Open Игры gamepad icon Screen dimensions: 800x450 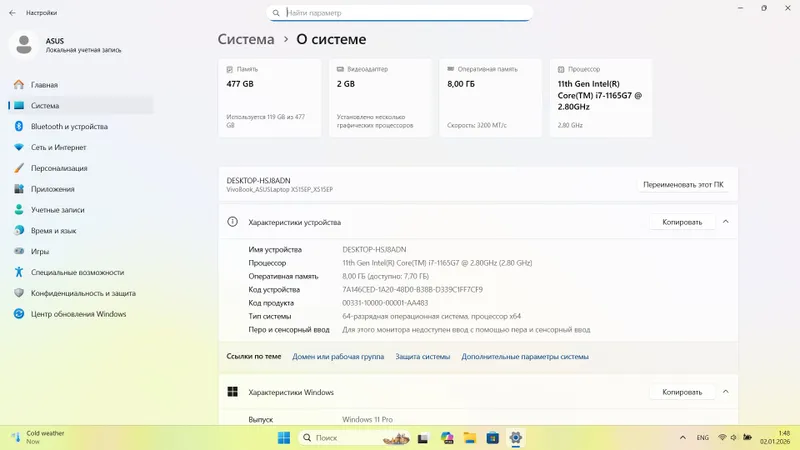coord(19,251)
